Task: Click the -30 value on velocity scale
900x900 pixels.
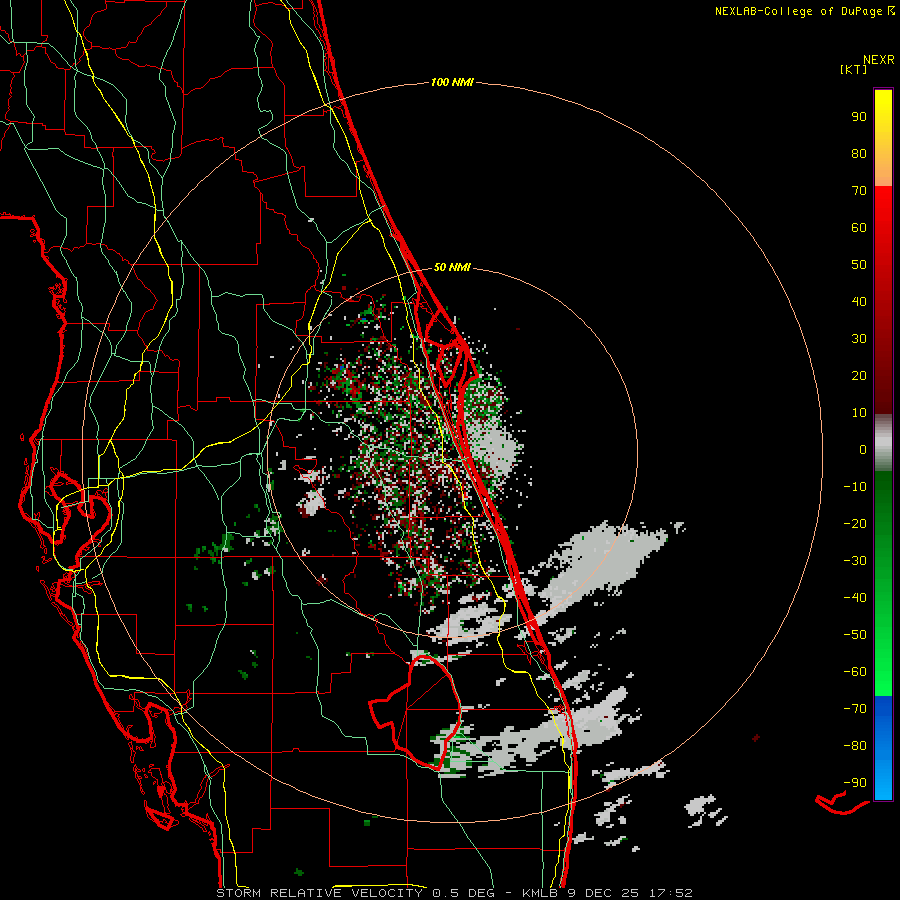Action: tap(855, 561)
